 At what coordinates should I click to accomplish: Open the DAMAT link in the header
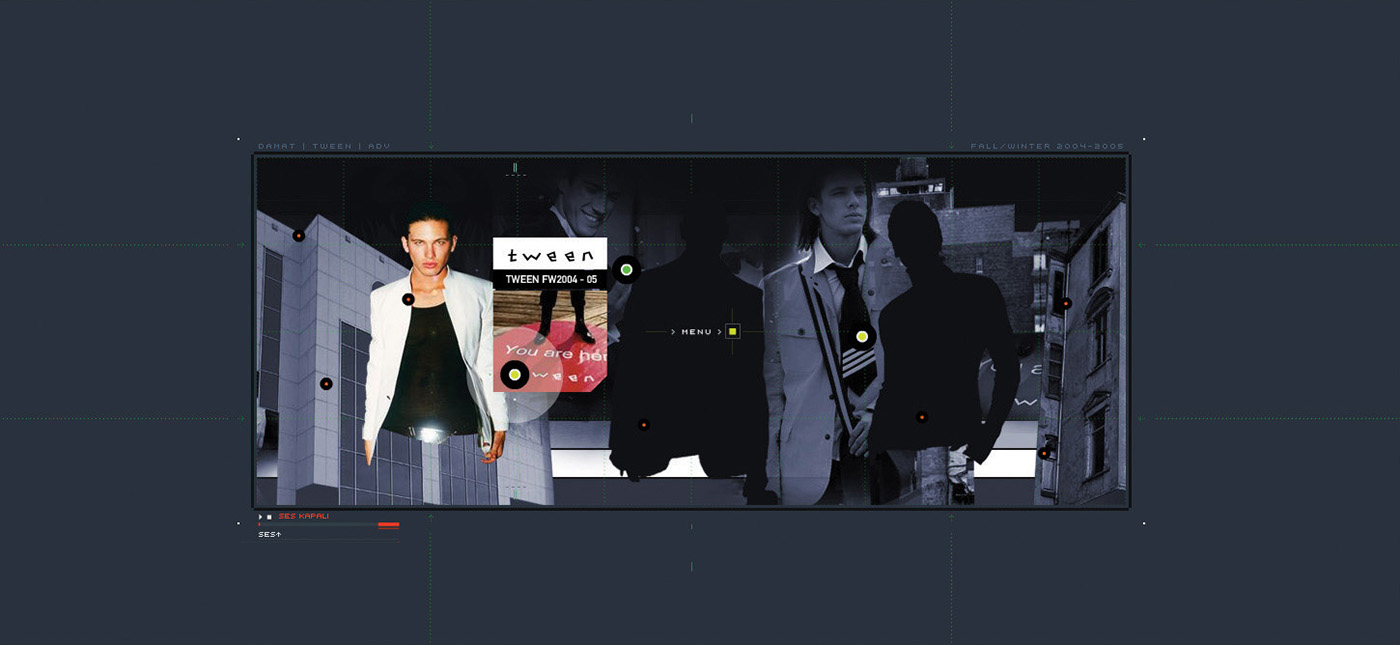[x=277, y=146]
